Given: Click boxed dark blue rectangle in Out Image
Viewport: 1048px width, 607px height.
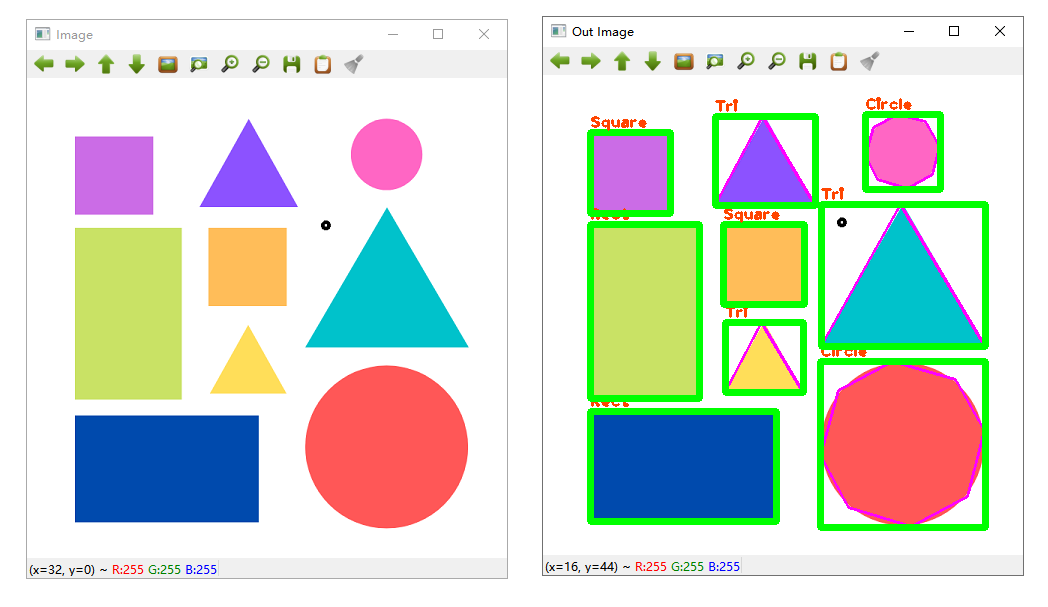Looking at the screenshot, I should tap(683, 466).
